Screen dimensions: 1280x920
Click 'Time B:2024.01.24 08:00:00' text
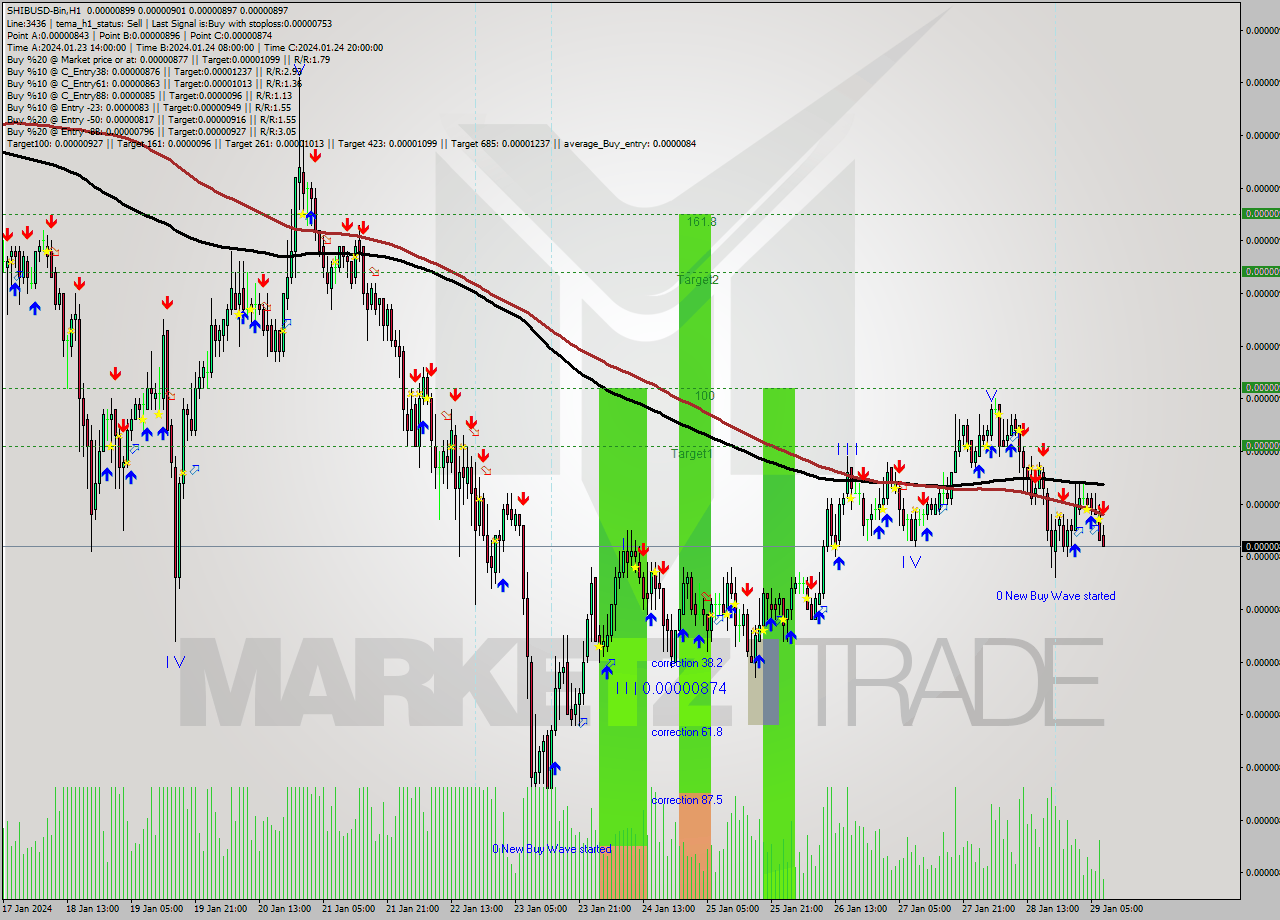pyautogui.click(x=195, y=47)
